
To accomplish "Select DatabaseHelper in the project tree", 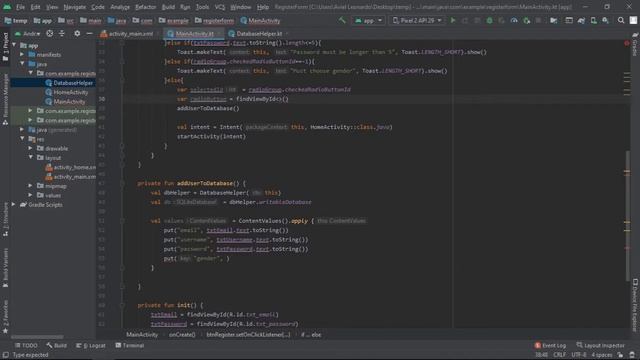I will coord(73,82).
